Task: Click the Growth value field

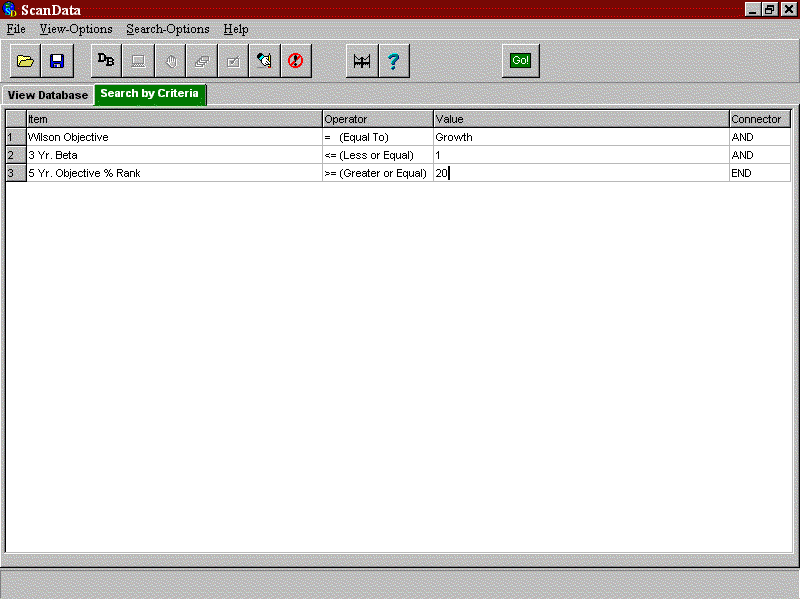Action: click(580, 137)
